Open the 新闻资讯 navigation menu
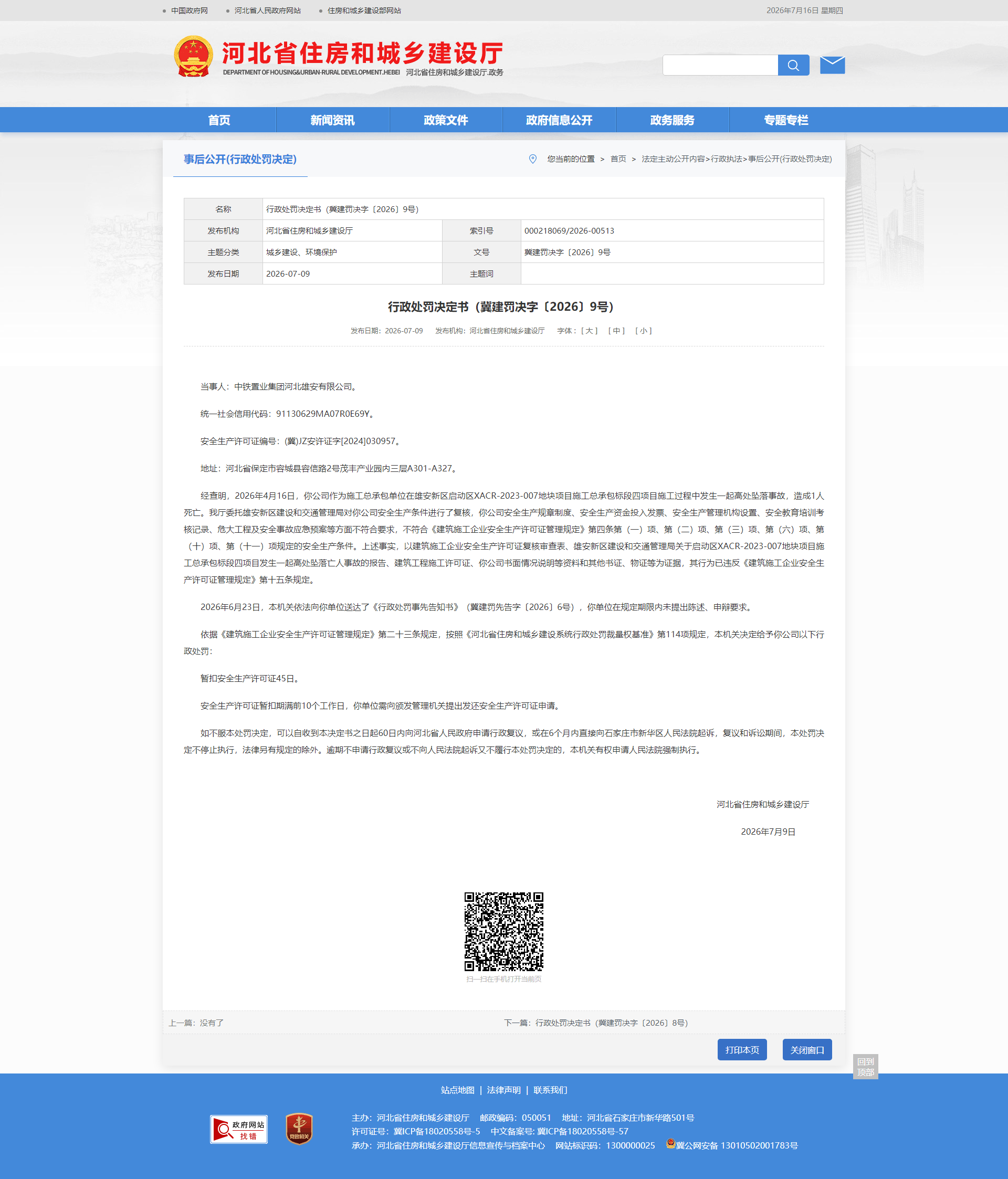Screen dimensions: 1008x1179 pyautogui.click(x=332, y=120)
